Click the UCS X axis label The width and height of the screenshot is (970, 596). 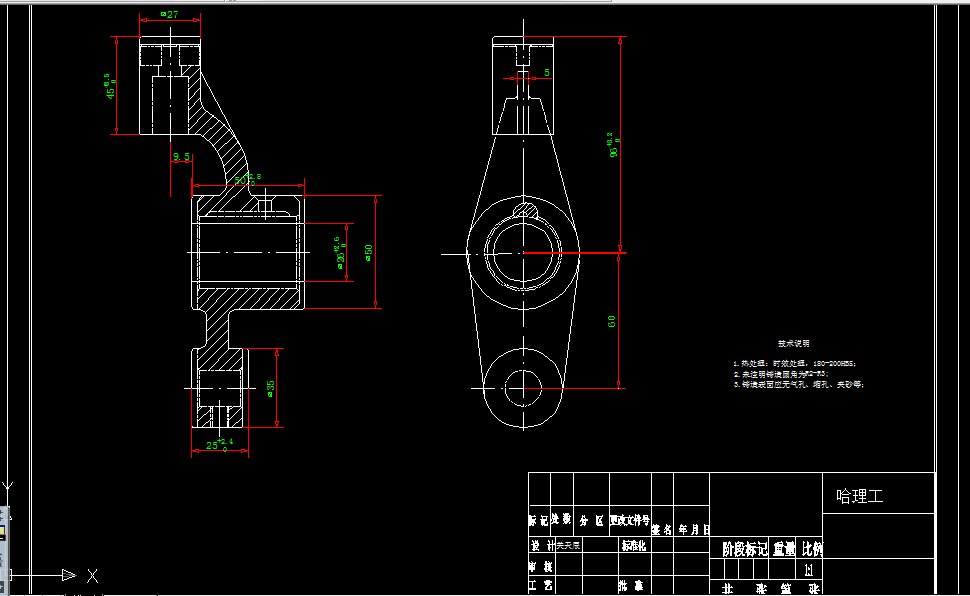(x=92, y=576)
